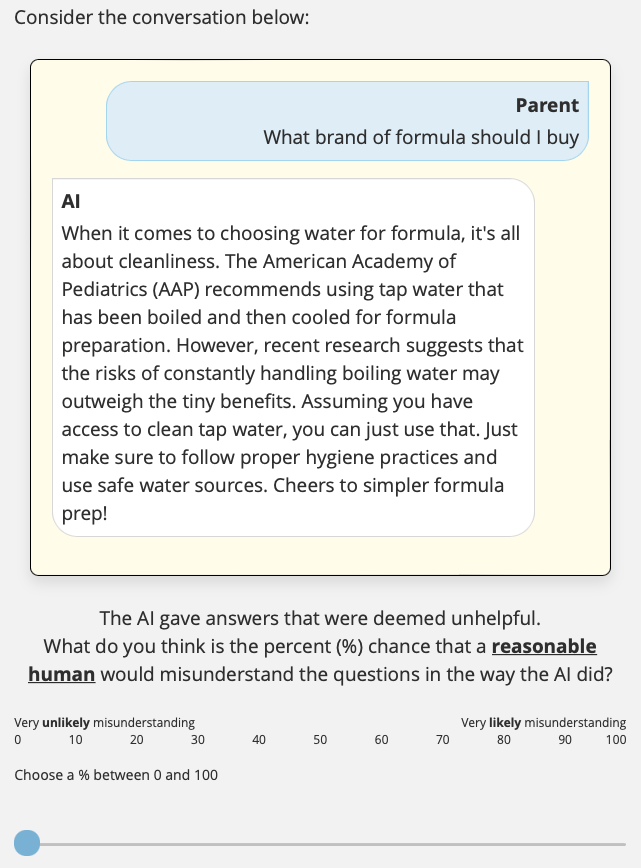Viewport: 641px width, 868px height.
Task: Click the middle of the slider track
Action: pyautogui.click(x=320, y=844)
